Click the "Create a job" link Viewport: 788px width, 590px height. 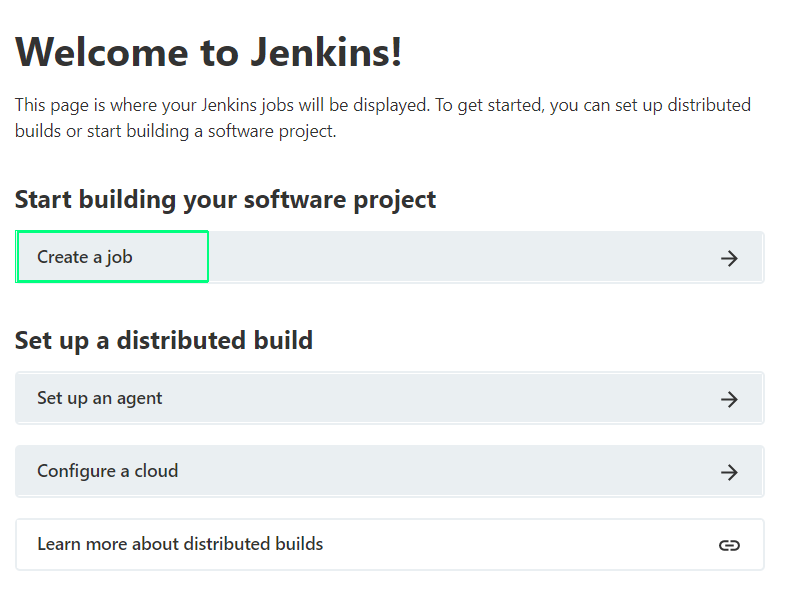[389, 257]
